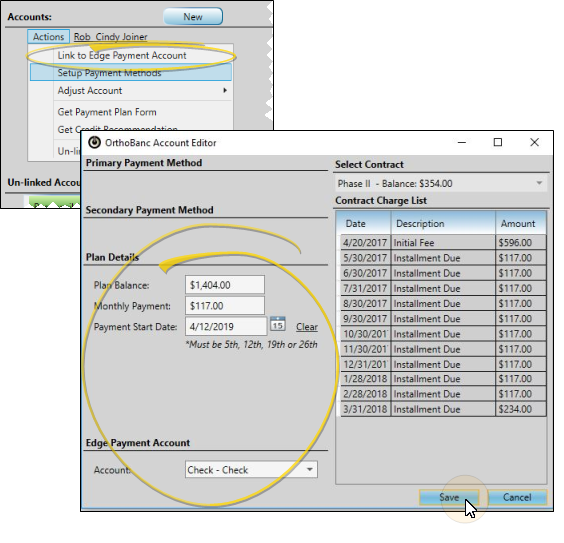564x543 pixels.
Task: Sort by the Description column header
Action: 443,224
